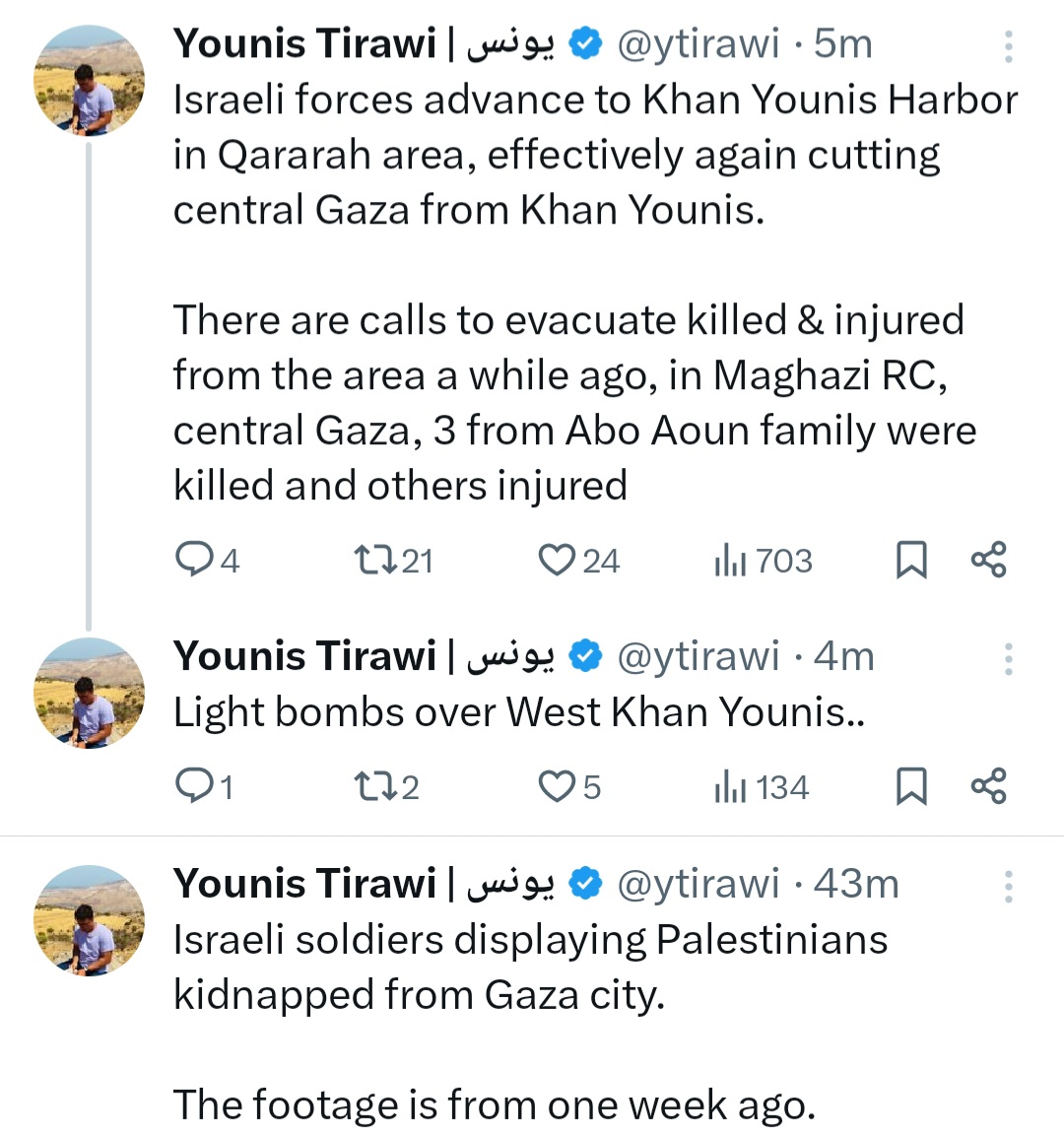This screenshot has height=1137, width=1064.
Task: Open the tweet about Palestinians kidnapped from Gaza city
Action: click(x=530, y=967)
